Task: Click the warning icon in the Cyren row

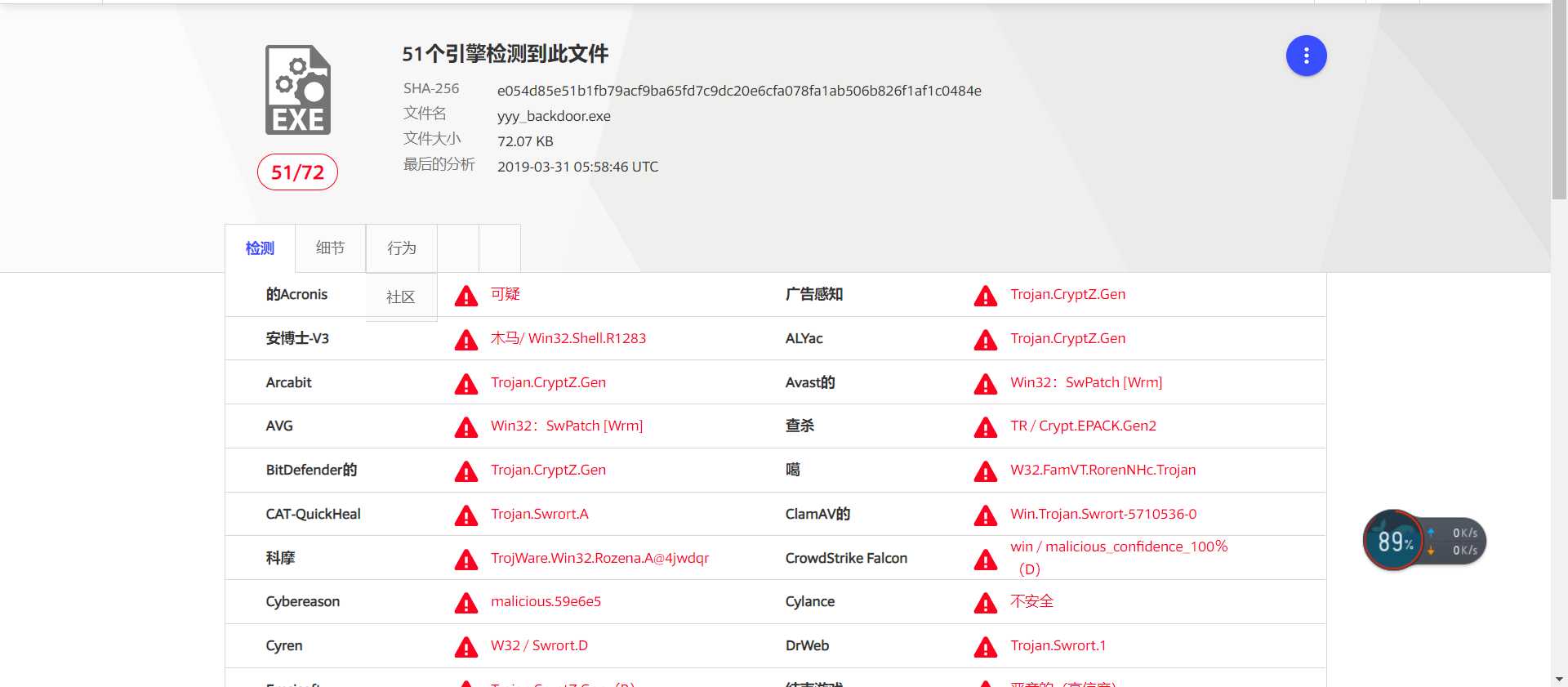Action: [x=466, y=647]
